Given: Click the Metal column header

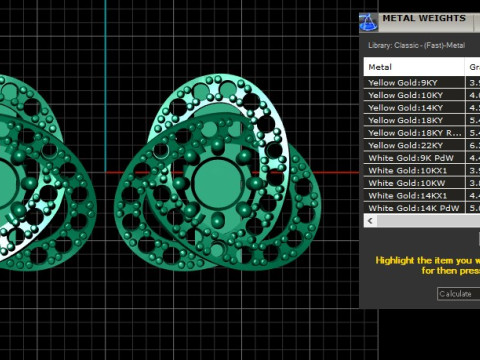Looking at the screenshot, I should point(414,67).
